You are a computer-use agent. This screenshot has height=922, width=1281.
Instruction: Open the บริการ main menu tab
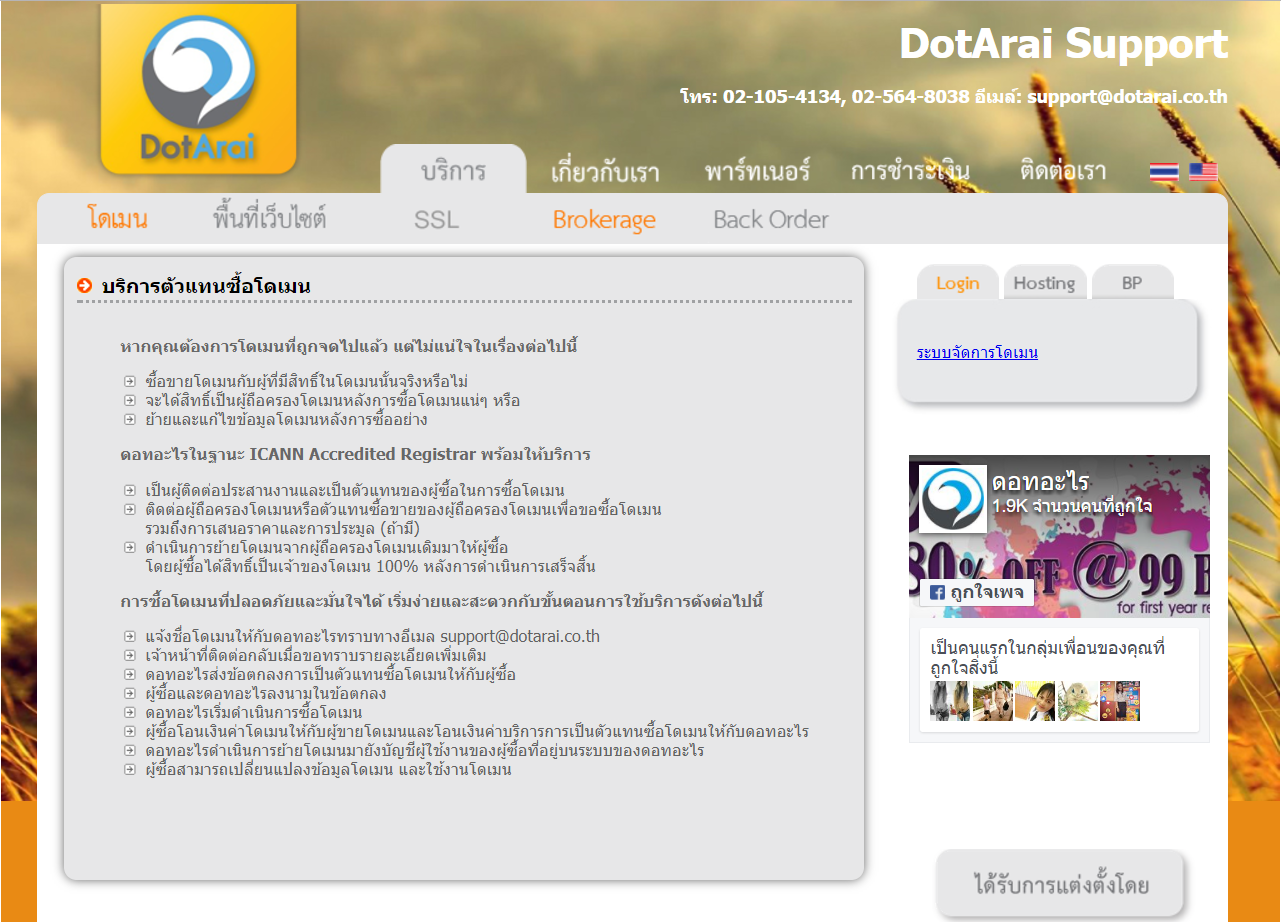click(453, 171)
